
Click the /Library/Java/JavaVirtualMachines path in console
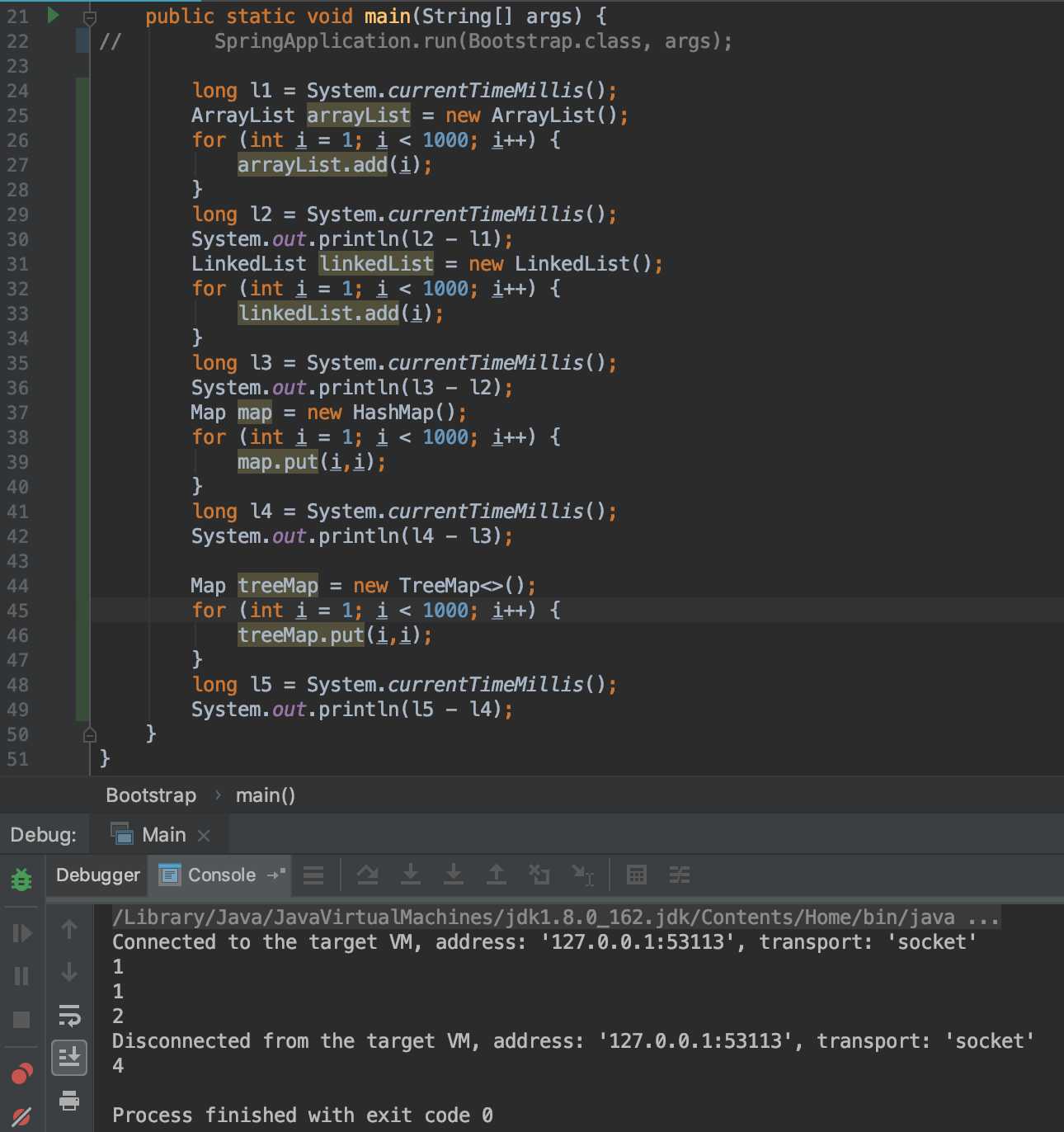click(555, 917)
